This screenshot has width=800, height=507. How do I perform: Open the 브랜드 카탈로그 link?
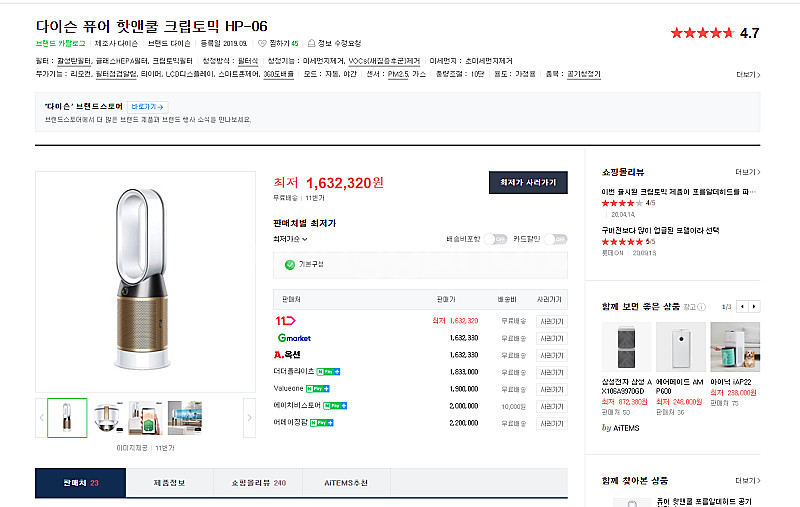60,43
